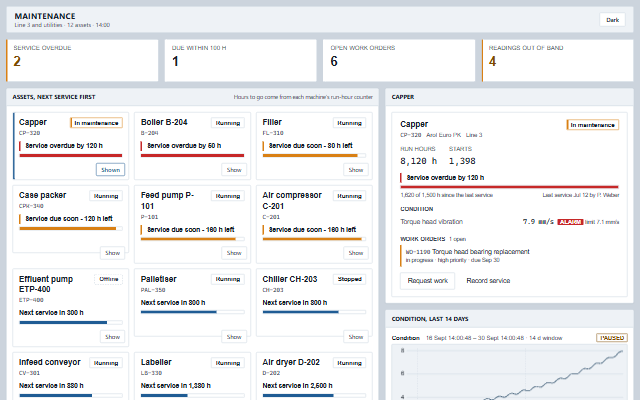The image size is (640, 400).
Task: Select In maintenance badge on Capper asset card
Action: click(96, 123)
